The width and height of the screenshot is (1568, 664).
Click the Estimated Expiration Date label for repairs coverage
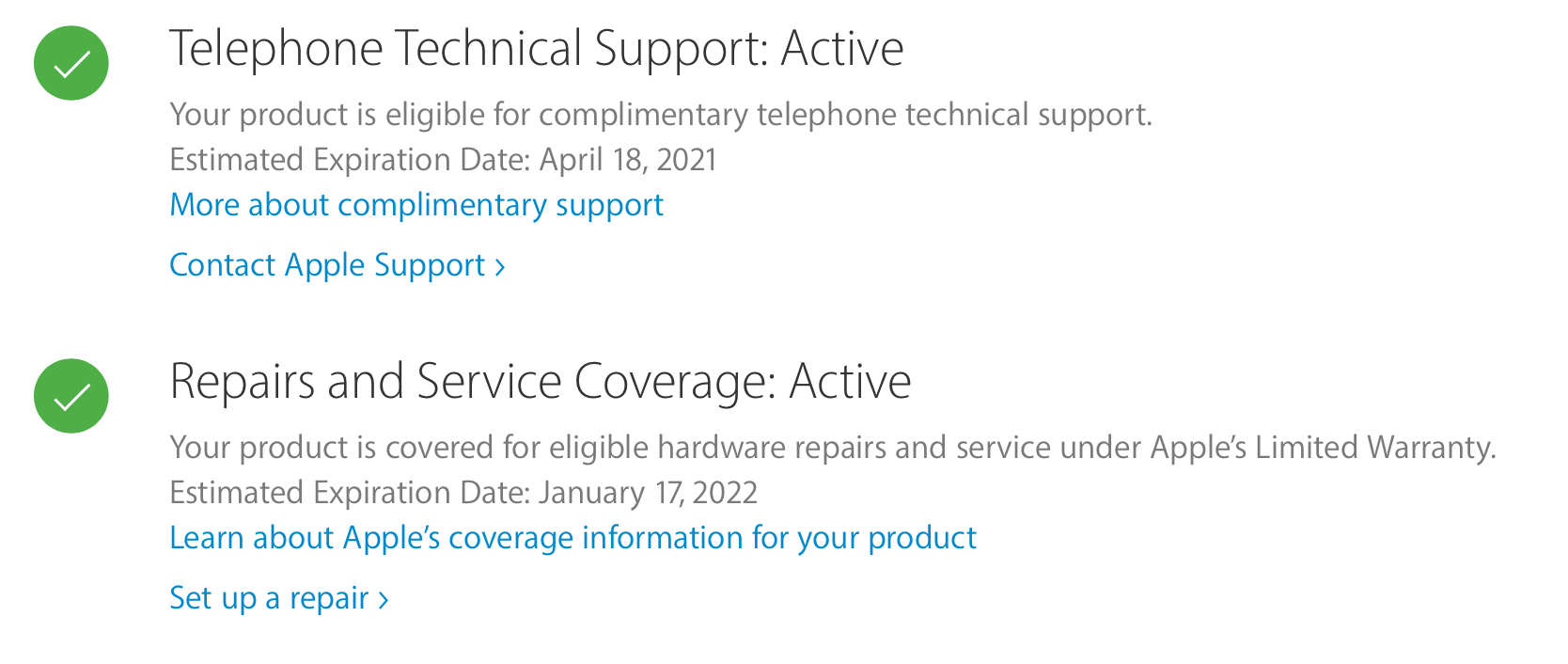click(350, 493)
